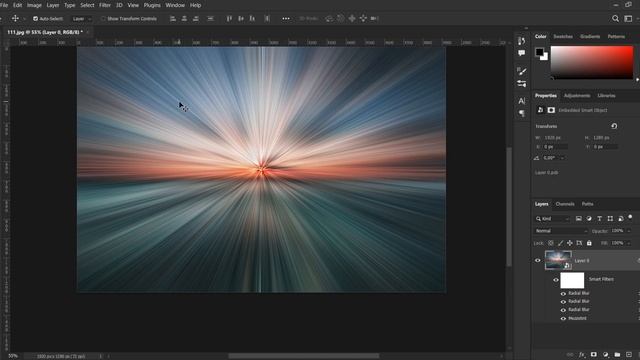Switch to the Gradients tab
The width and height of the screenshot is (640, 360).
tap(590, 37)
